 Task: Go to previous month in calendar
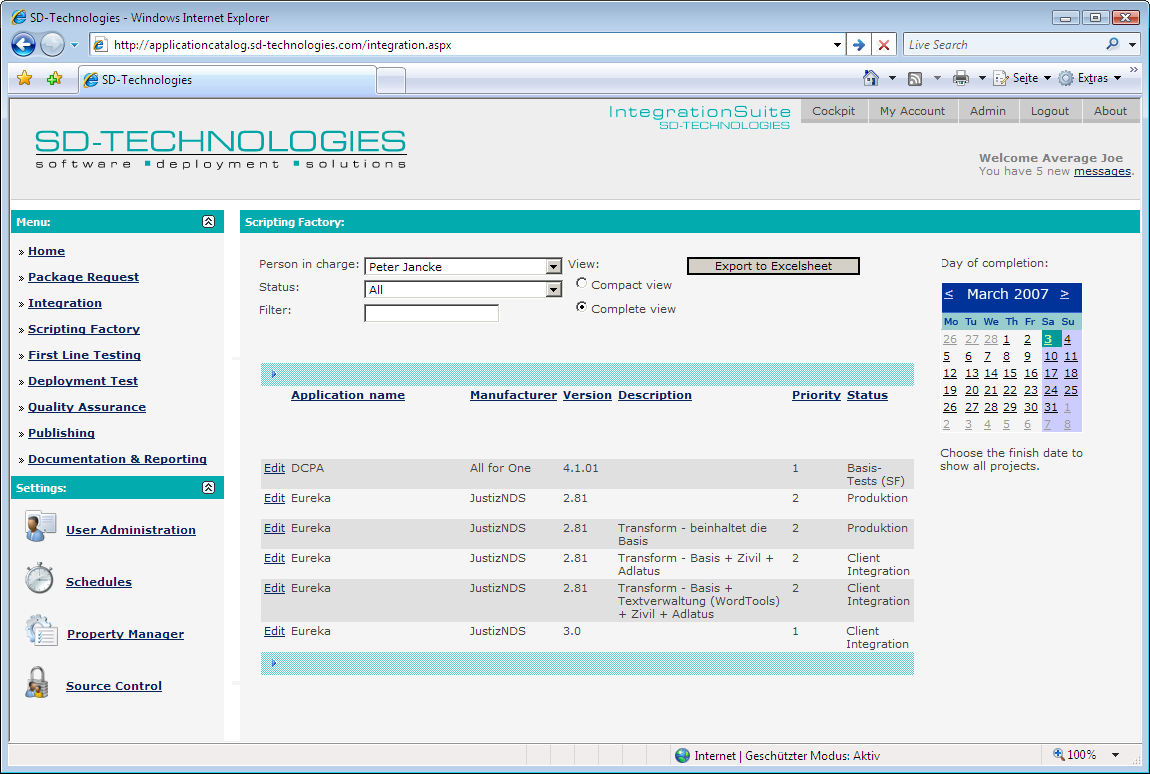coord(948,294)
